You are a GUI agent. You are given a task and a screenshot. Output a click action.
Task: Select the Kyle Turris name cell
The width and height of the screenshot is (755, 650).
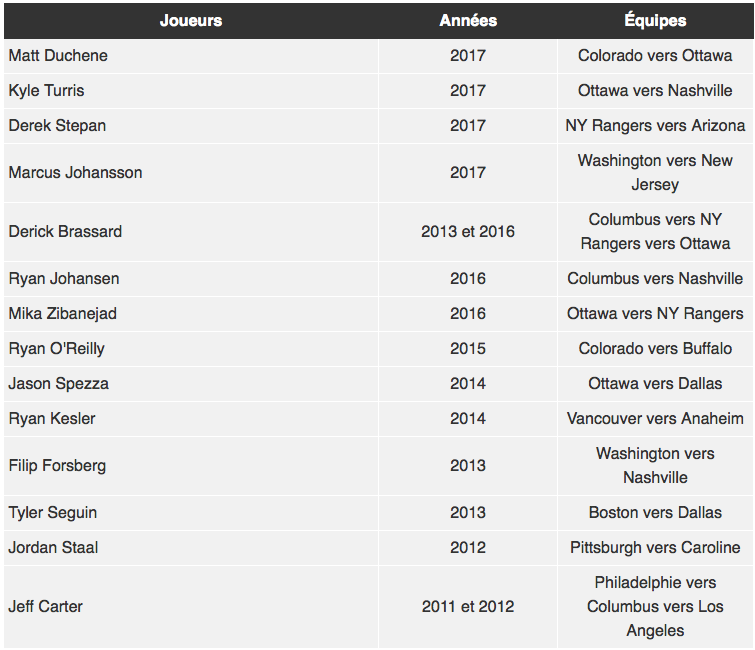pos(191,91)
